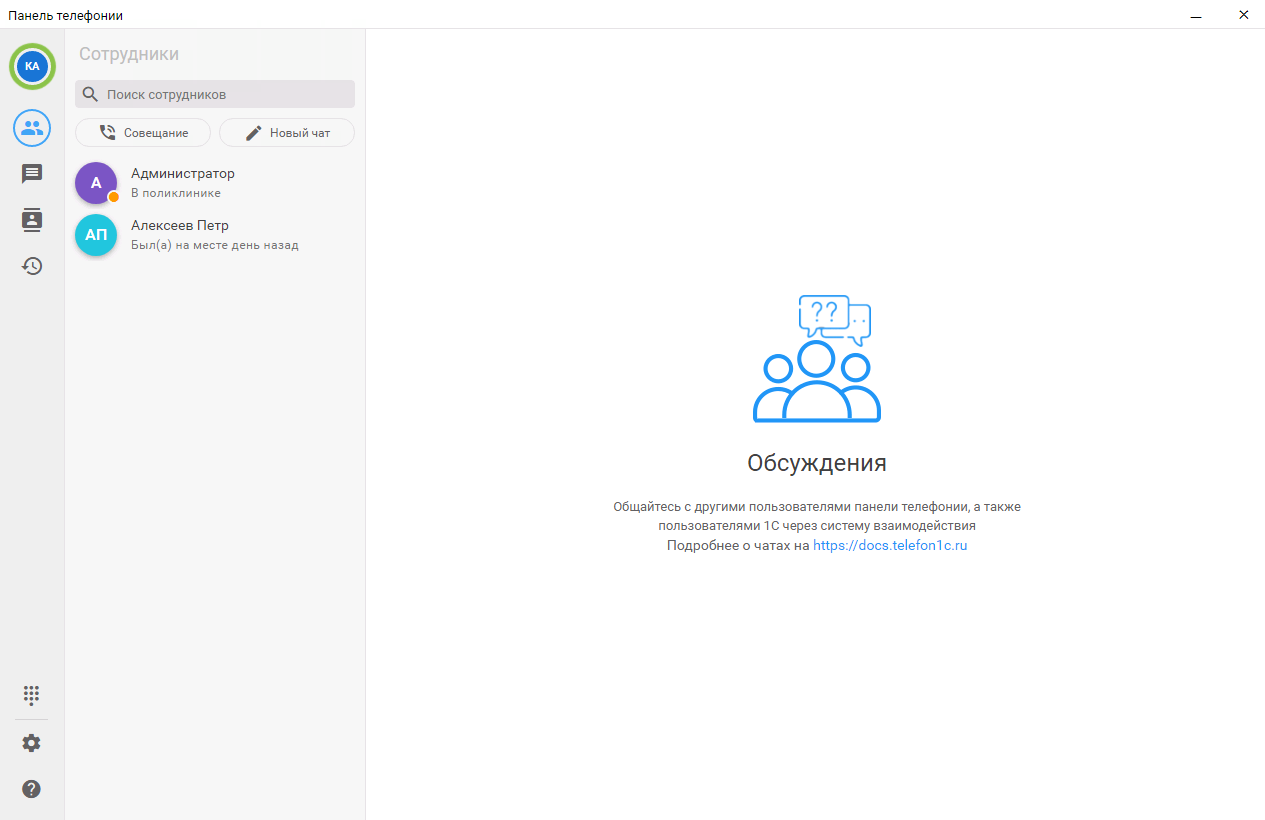This screenshot has height=820, width=1265.
Task: Minimize the Панель телефонии window
Action: (1196, 15)
